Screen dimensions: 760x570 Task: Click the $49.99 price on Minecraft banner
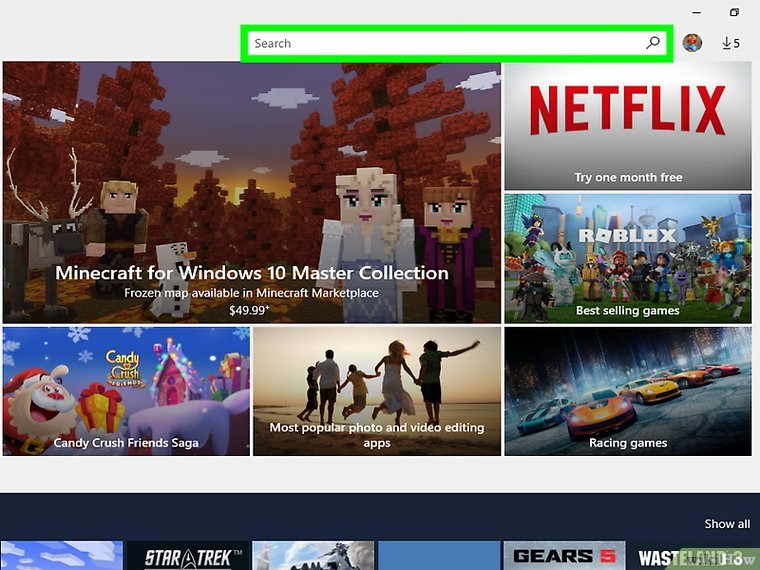pyautogui.click(x=251, y=310)
